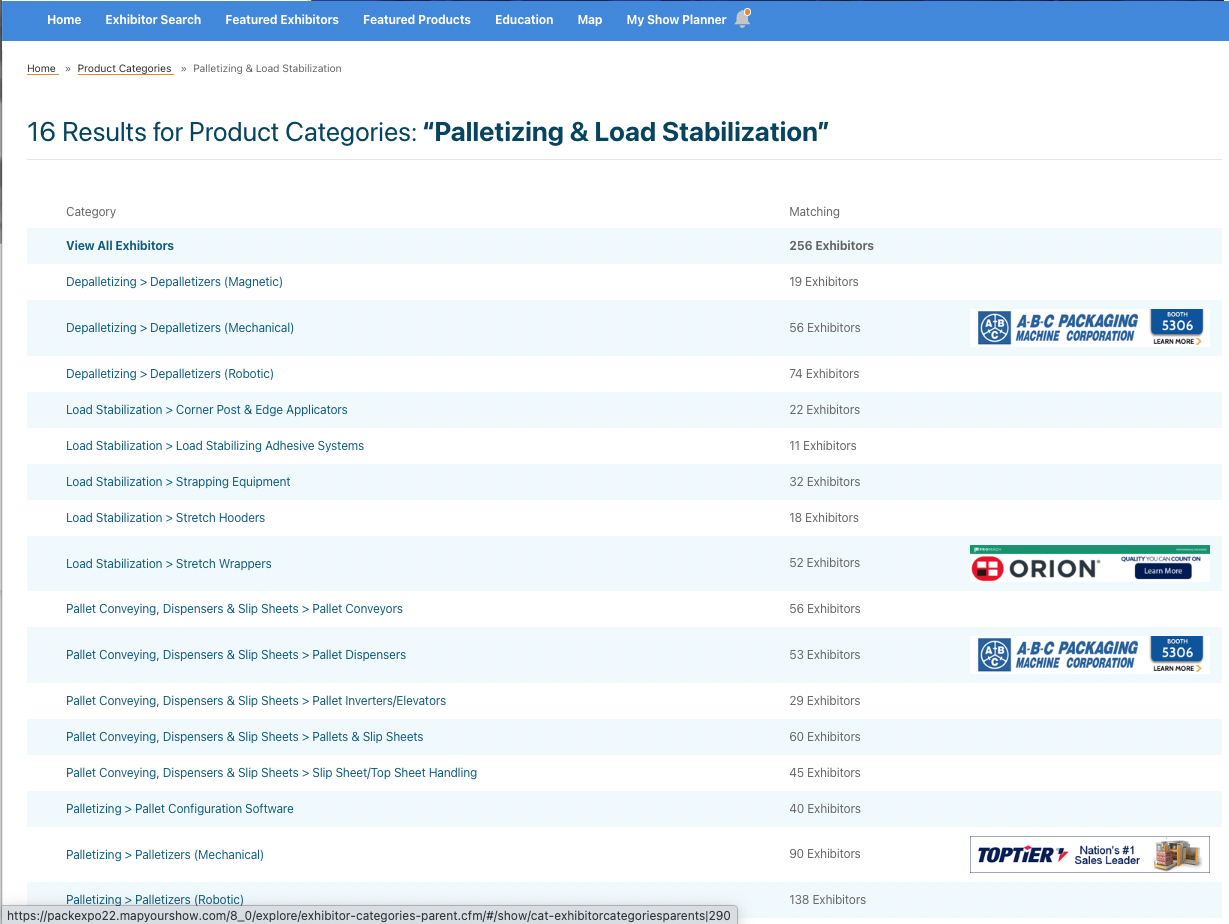Click the 29 Exhibitors count
The width and height of the screenshot is (1229, 924).
[824, 700]
